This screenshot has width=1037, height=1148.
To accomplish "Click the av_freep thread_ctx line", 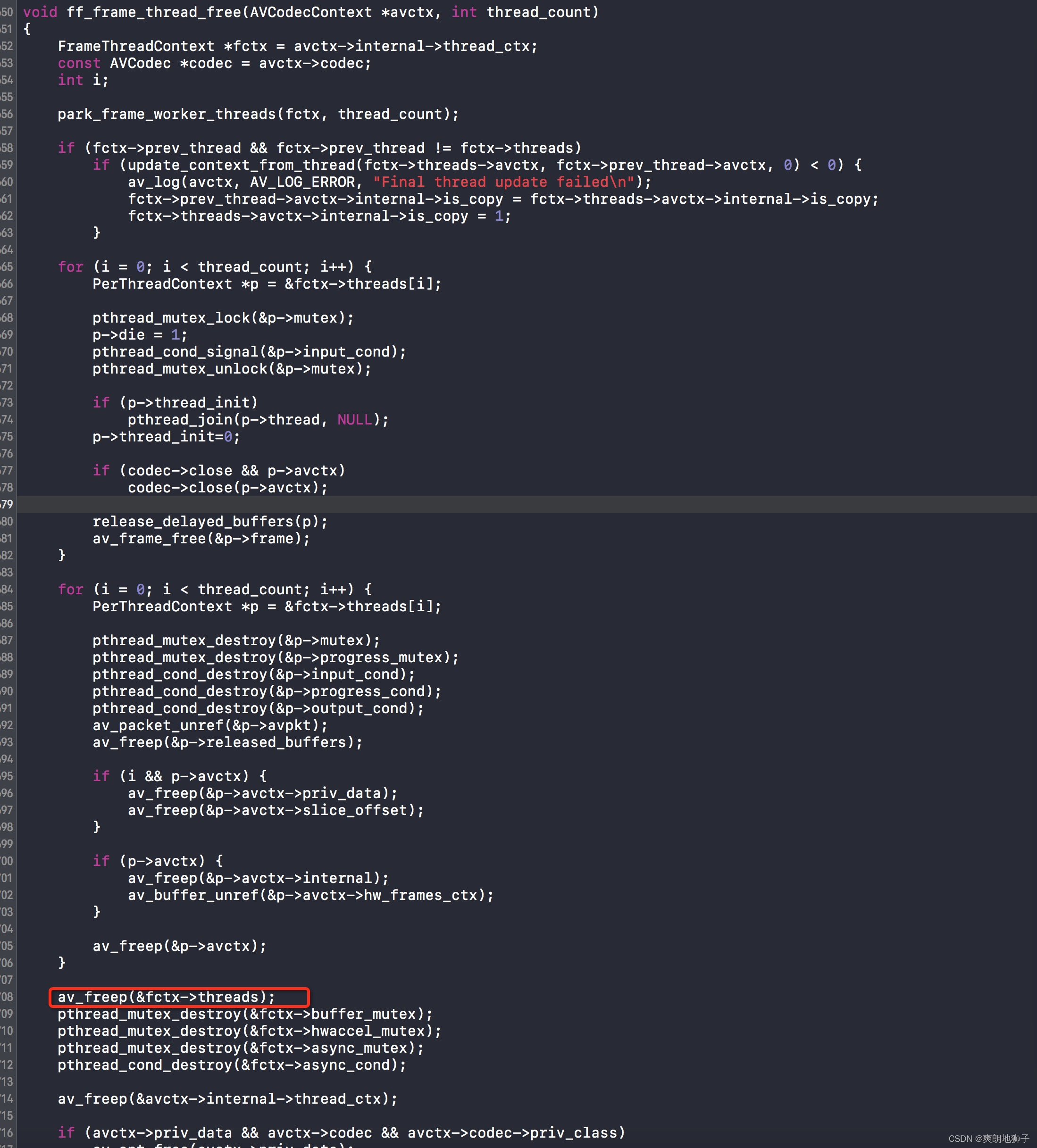I will pyautogui.click(x=228, y=1099).
